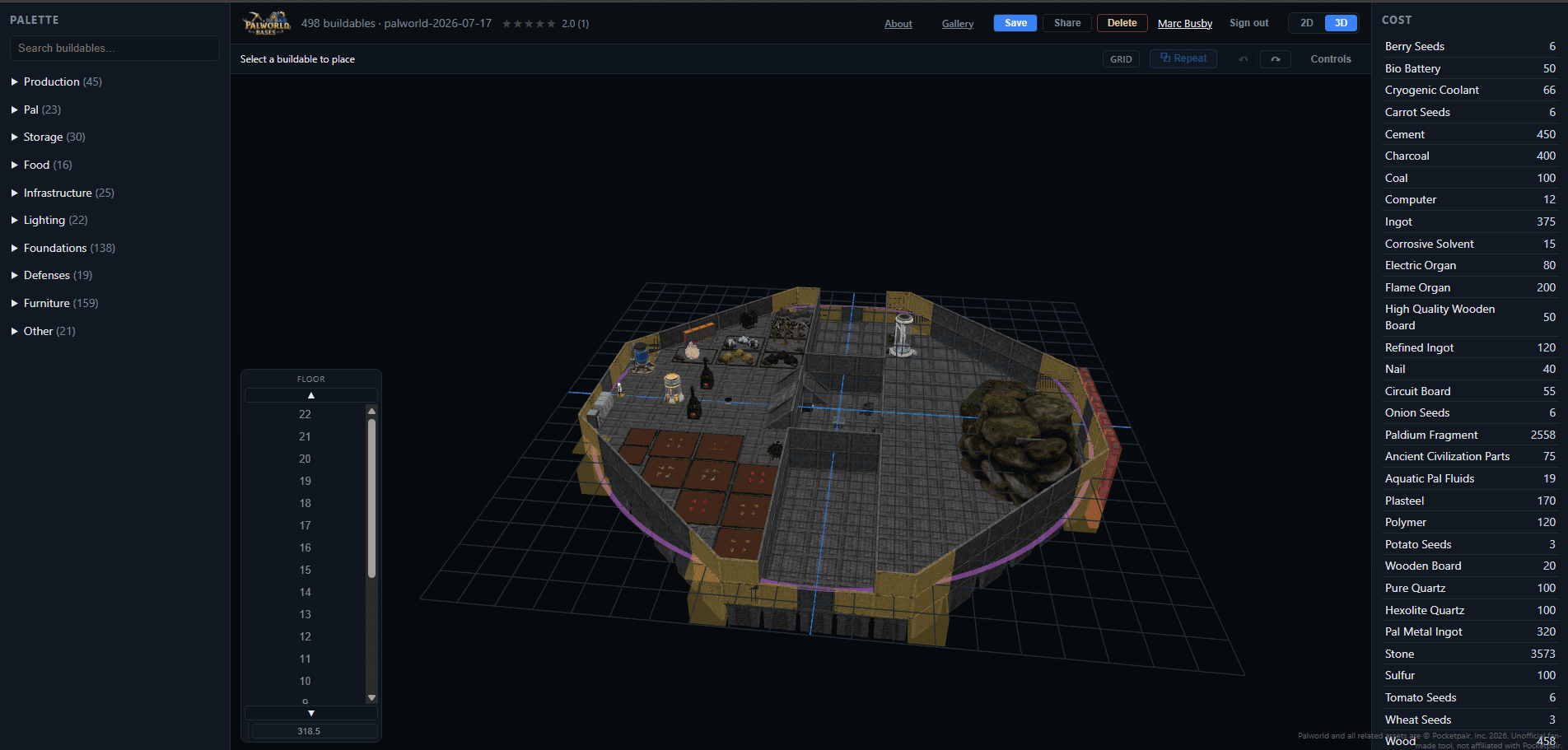Click the floor up arrow button

[x=311, y=395]
